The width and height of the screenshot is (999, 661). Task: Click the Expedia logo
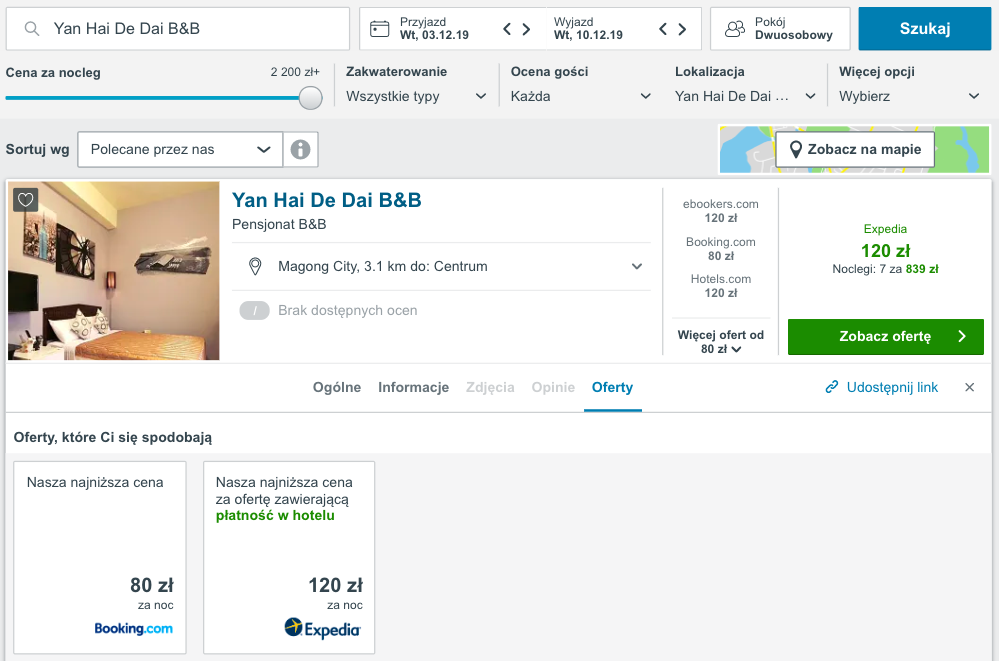click(322, 628)
